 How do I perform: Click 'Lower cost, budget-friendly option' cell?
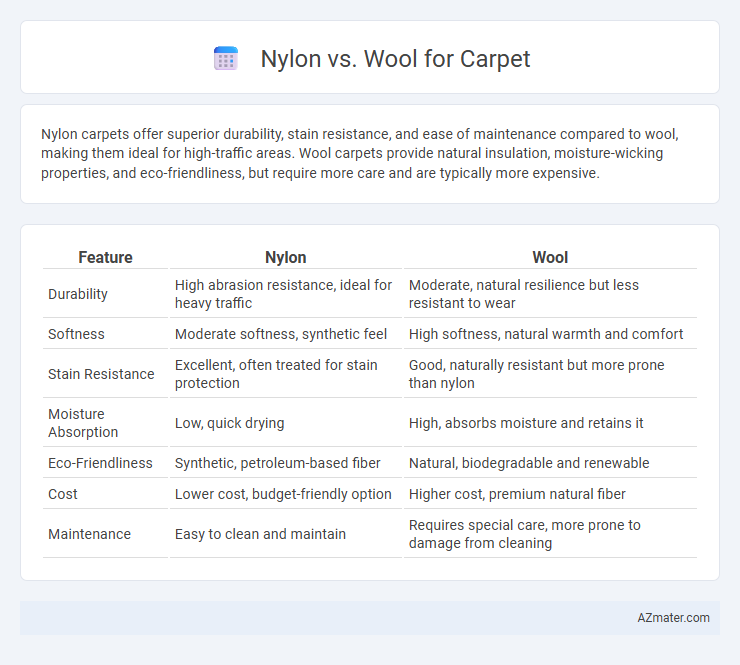click(x=286, y=494)
